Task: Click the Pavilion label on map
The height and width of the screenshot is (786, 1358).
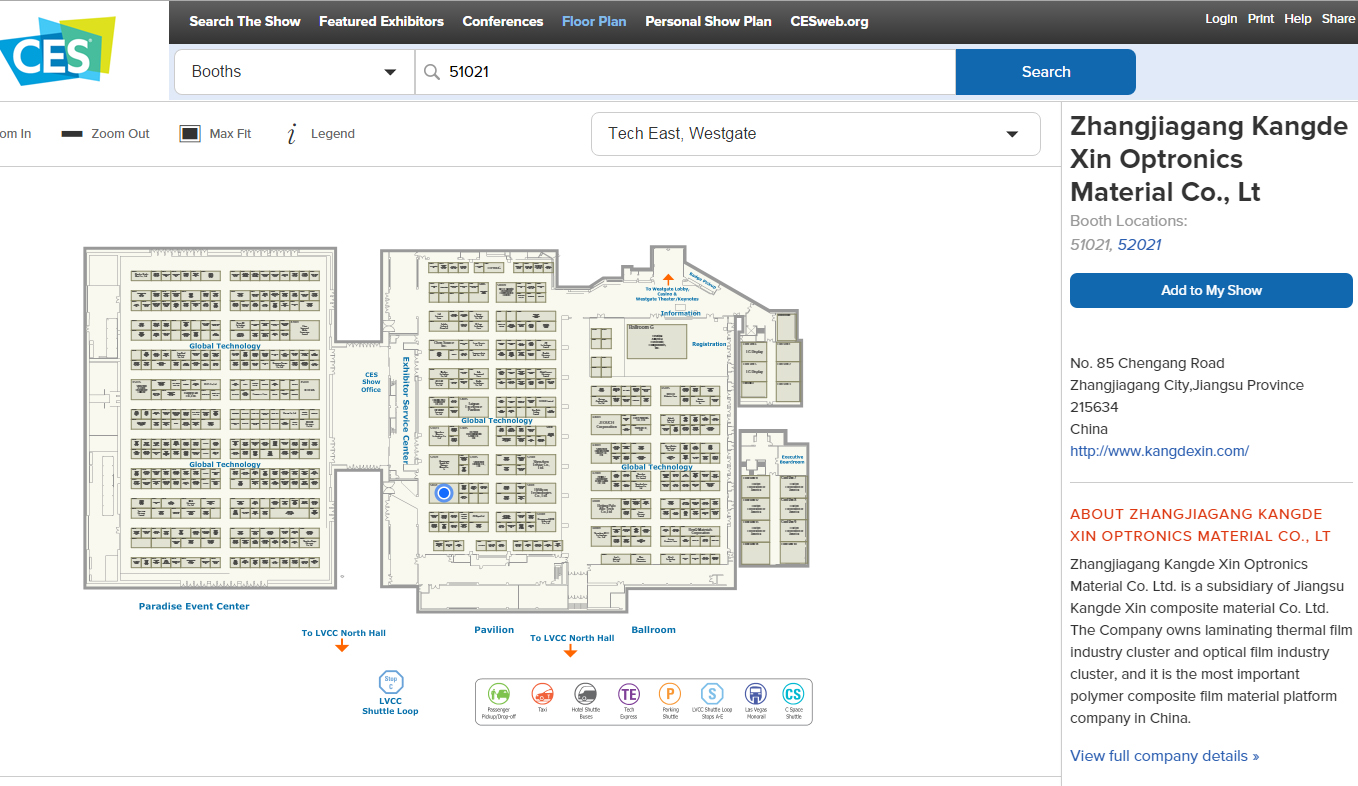Action: [x=494, y=630]
